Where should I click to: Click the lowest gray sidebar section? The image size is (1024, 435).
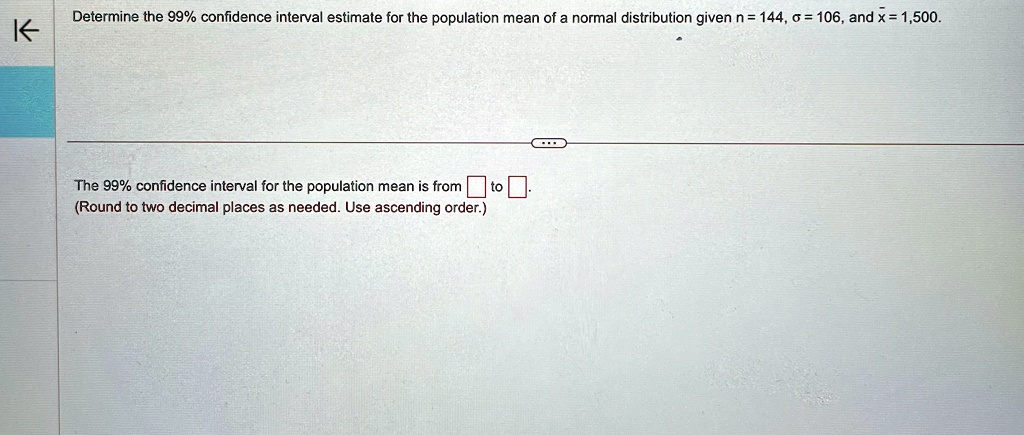27,358
